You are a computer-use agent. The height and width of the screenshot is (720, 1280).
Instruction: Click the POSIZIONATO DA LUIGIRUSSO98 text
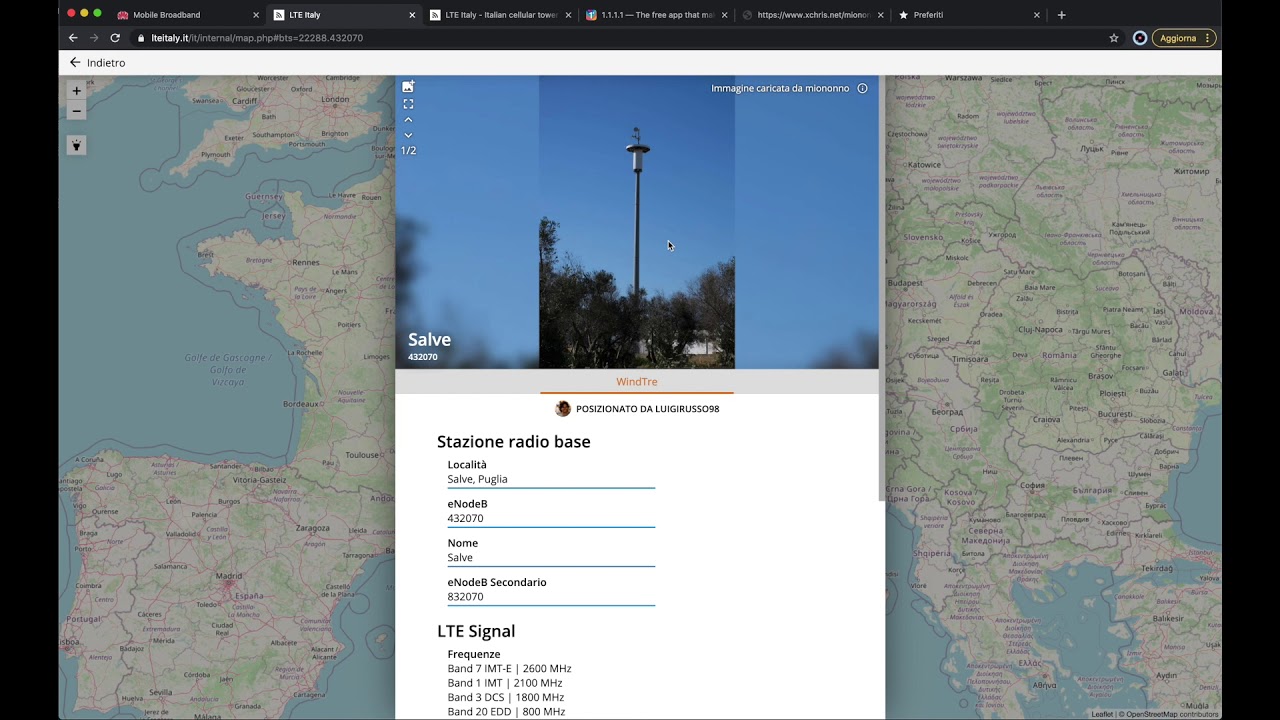(647, 409)
